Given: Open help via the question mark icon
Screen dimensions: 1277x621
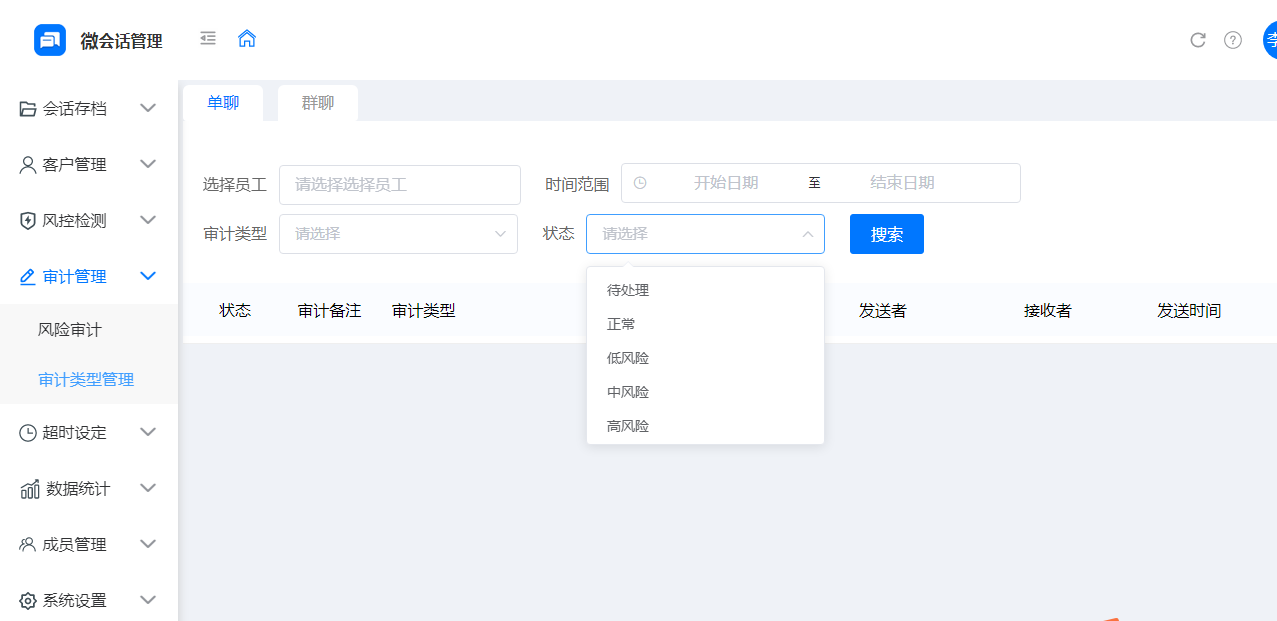Looking at the screenshot, I should [1232, 41].
